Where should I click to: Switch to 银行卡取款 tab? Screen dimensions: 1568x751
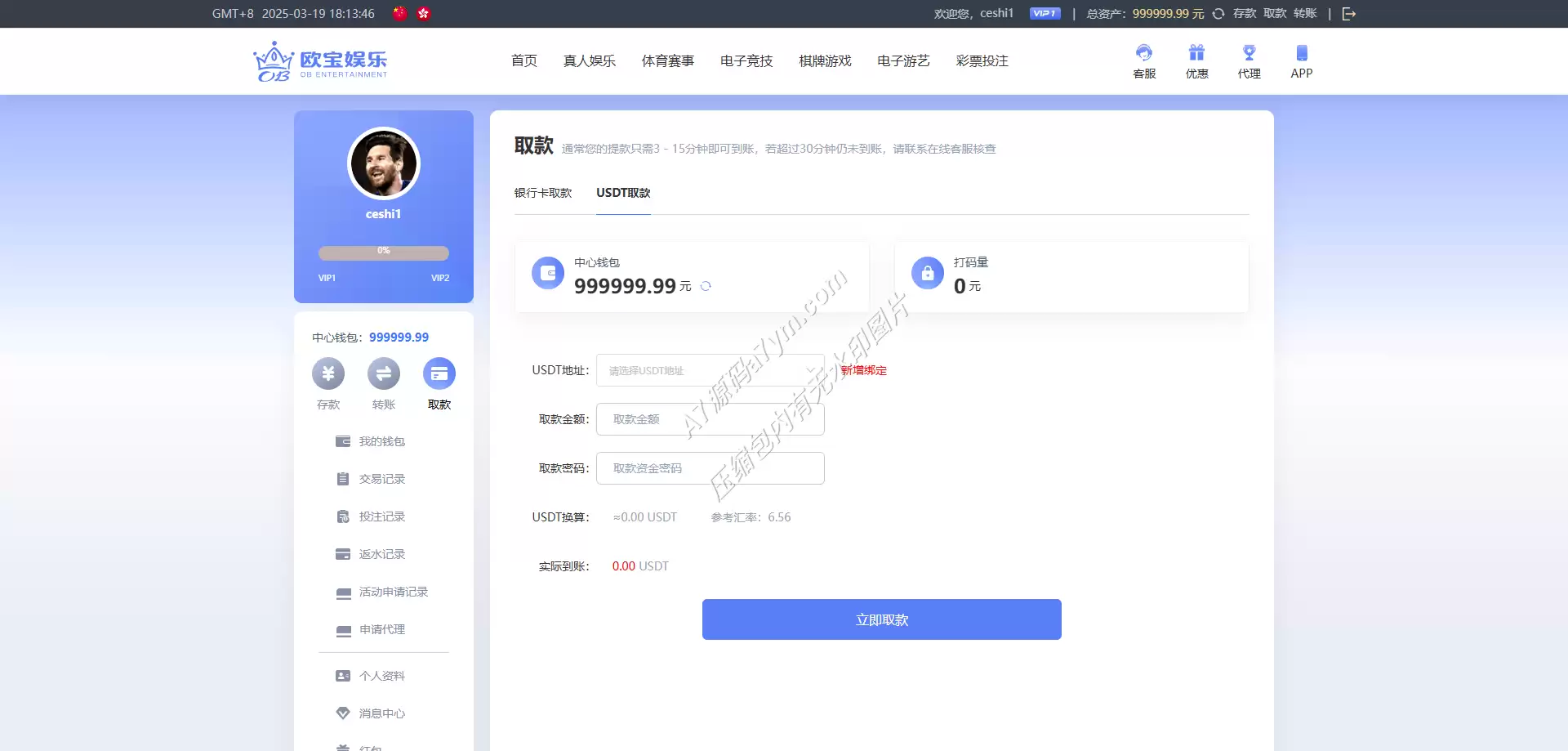click(x=543, y=193)
